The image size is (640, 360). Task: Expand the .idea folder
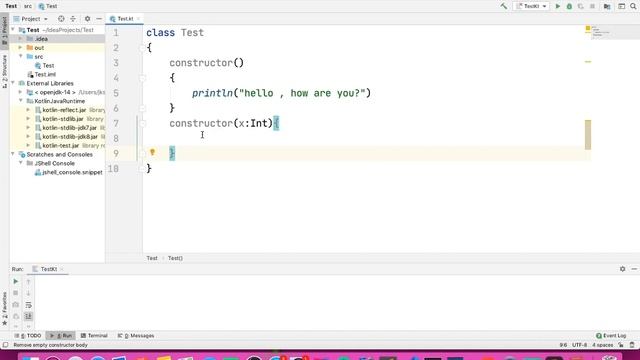20,39
